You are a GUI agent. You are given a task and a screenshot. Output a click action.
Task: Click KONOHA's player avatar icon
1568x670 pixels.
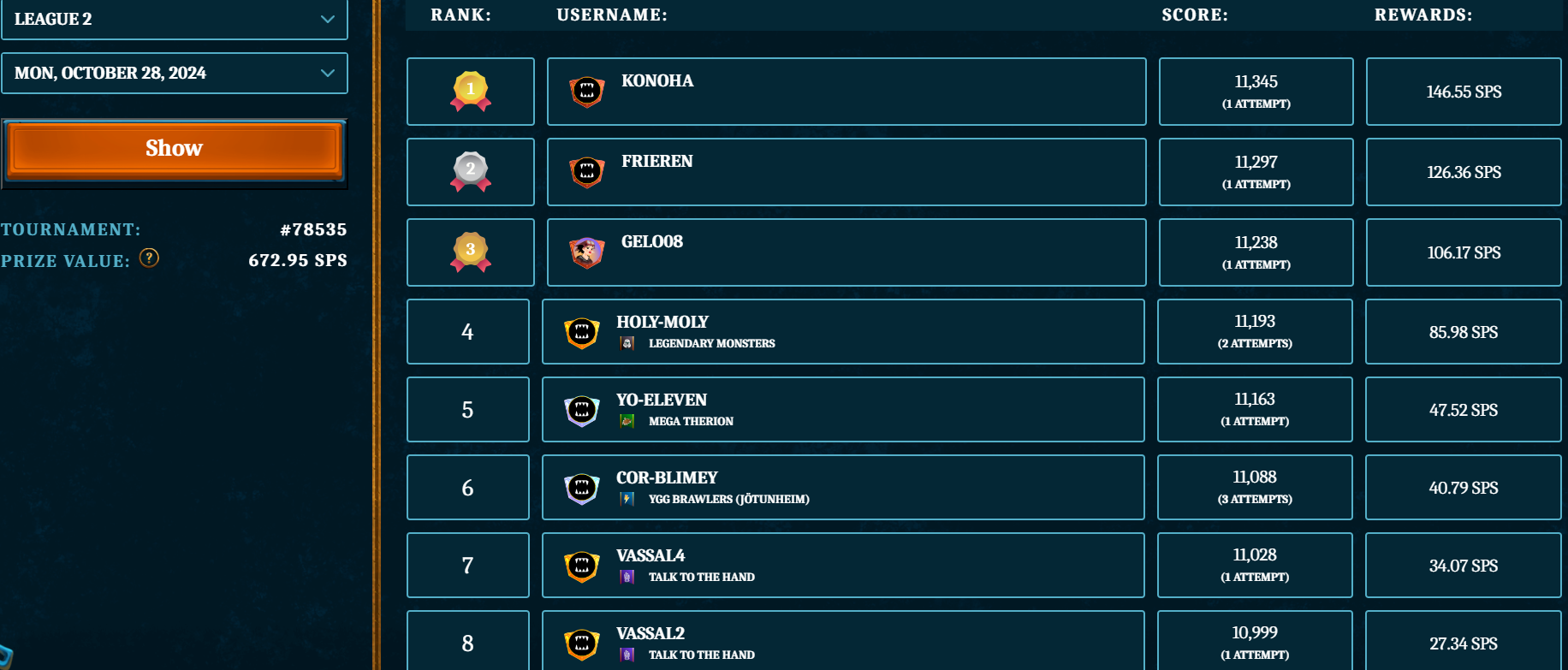[587, 91]
